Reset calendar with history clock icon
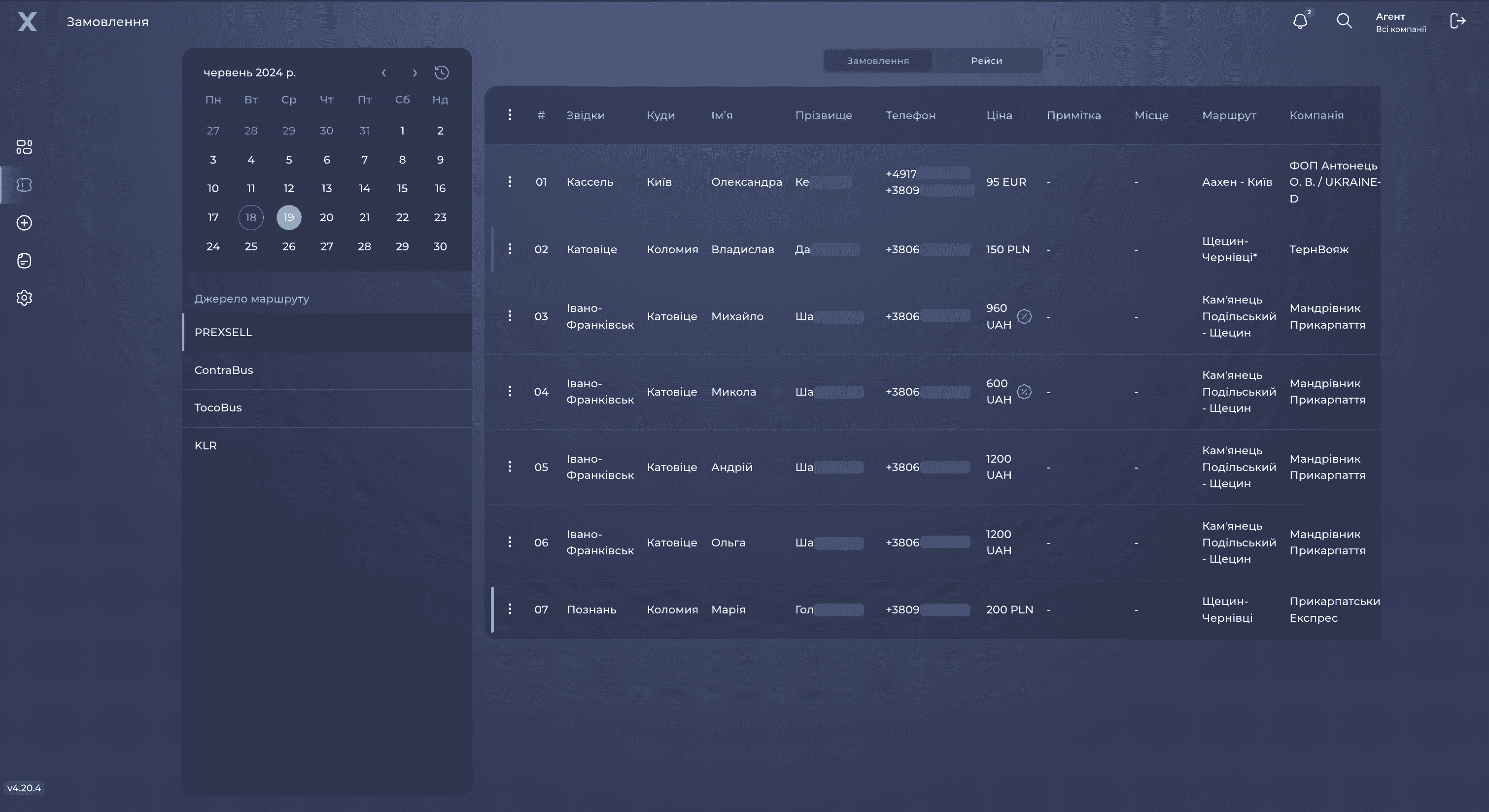This screenshot has width=1489, height=812. click(442, 73)
